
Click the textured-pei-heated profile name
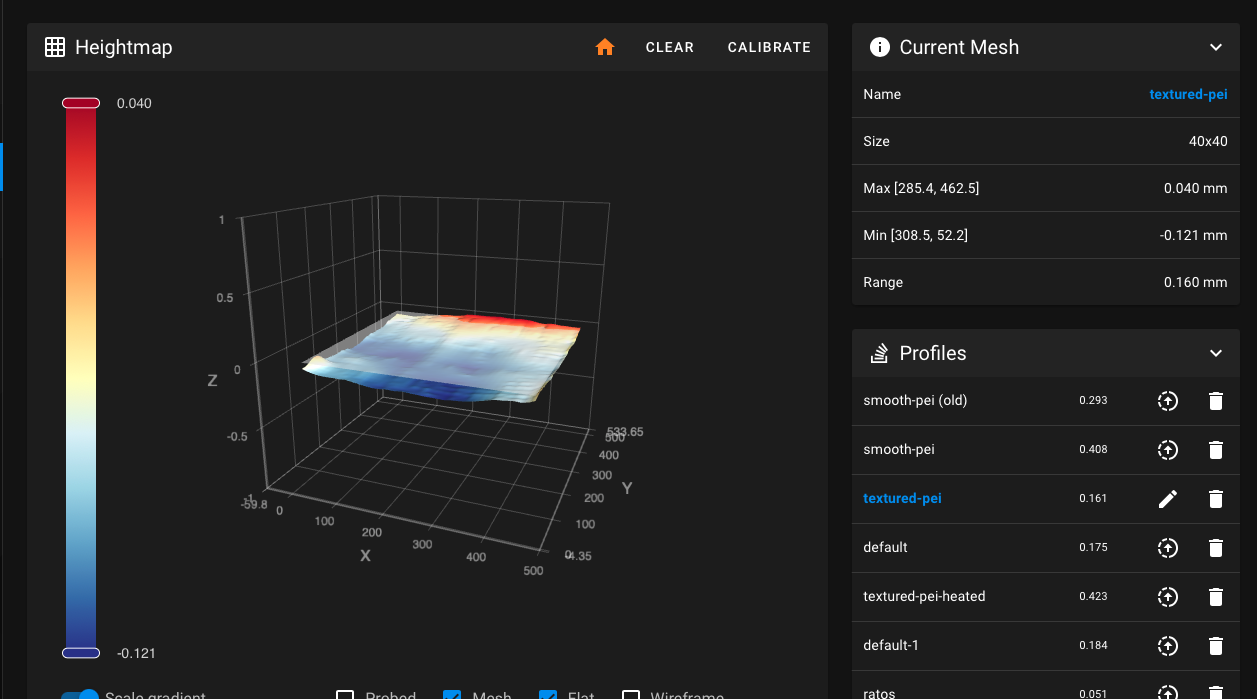pyautogui.click(x=924, y=596)
